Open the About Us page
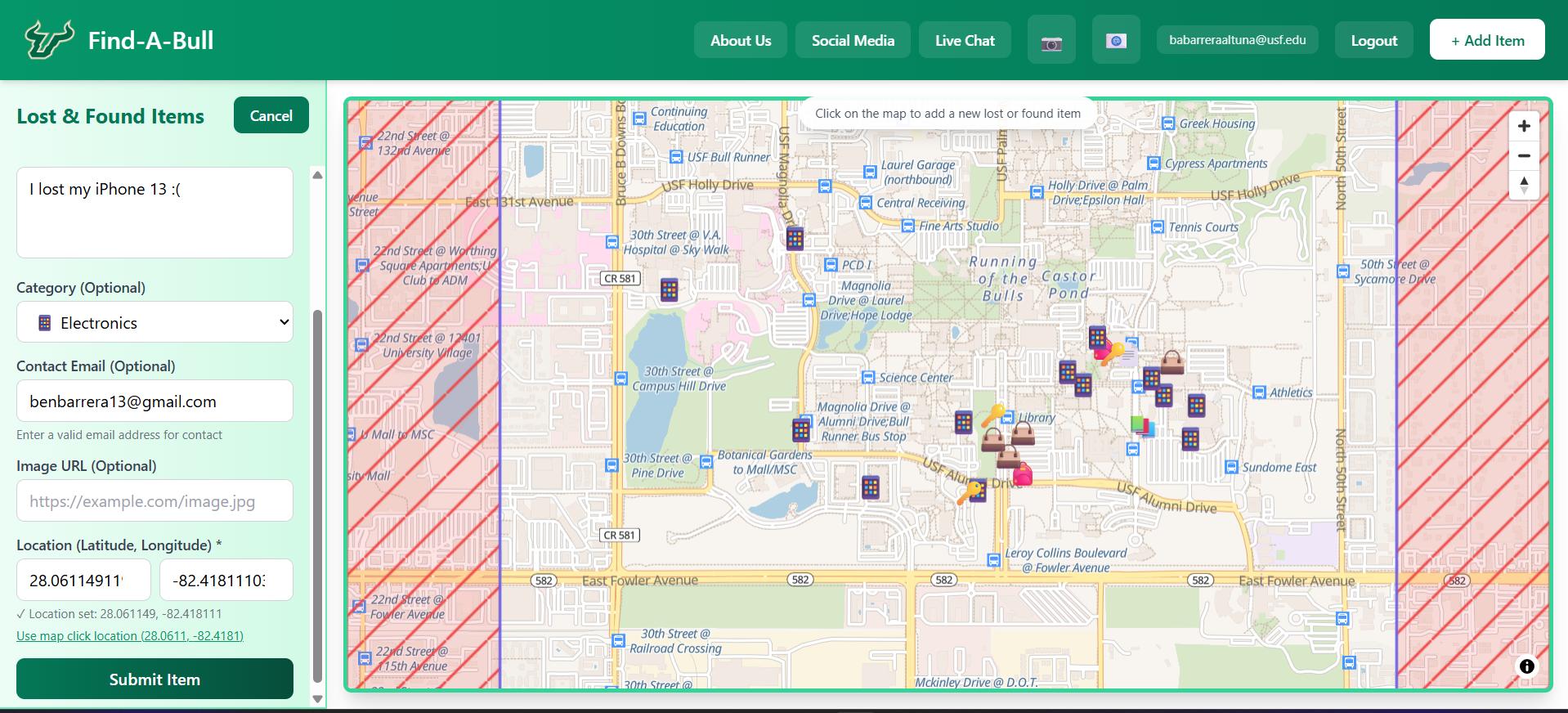 click(x=741, y=40)
